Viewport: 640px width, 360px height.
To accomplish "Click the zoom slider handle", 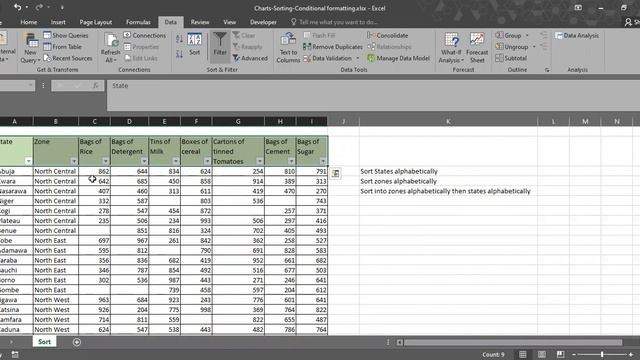I will point(602,355).
